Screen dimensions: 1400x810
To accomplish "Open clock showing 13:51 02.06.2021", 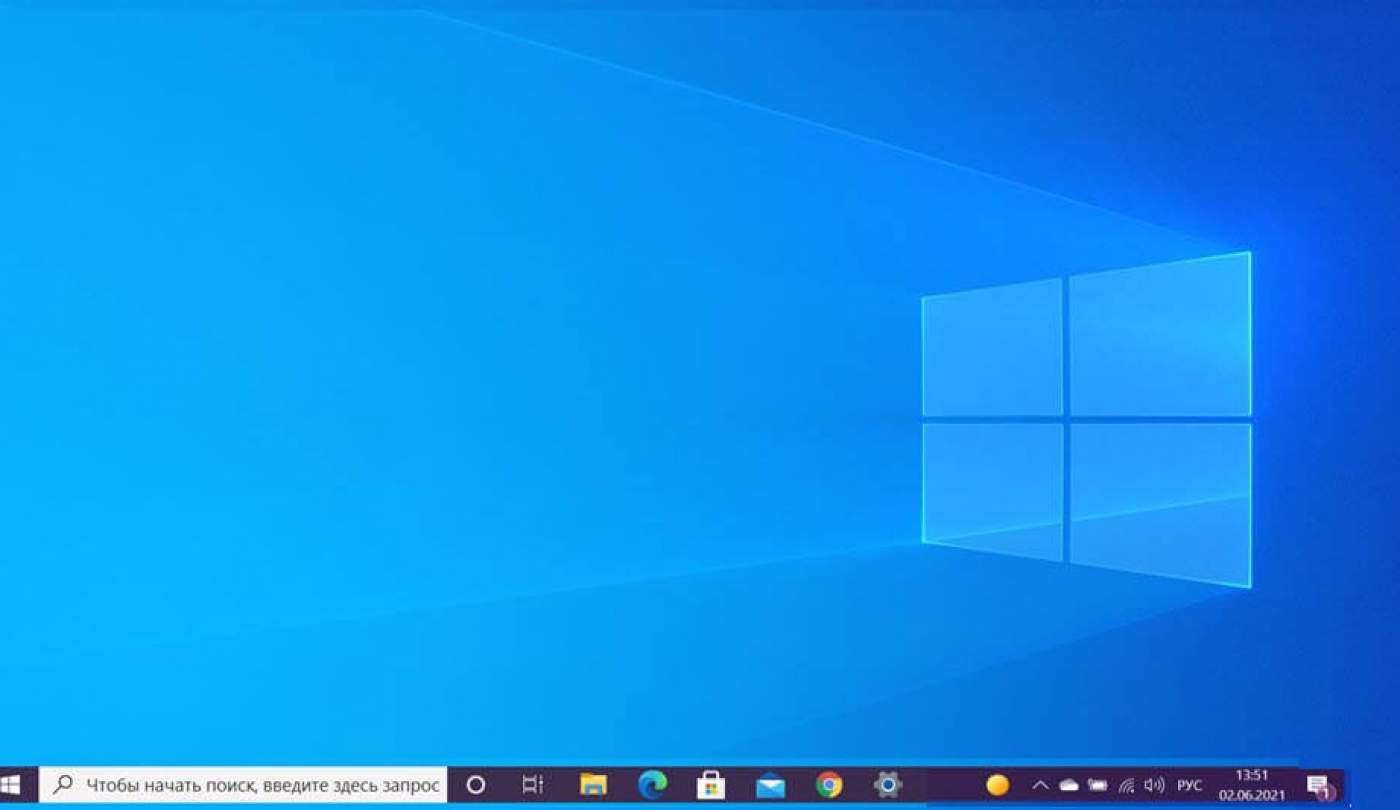I will (x=1252, y=785).
